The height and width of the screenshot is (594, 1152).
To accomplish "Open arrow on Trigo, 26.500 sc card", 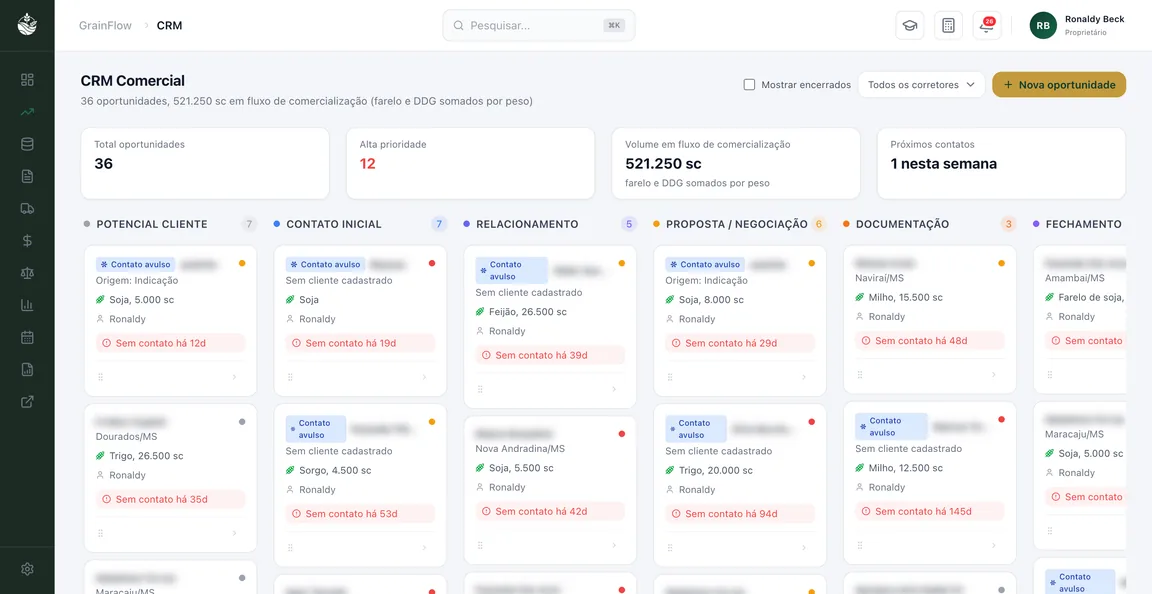I will click(234, 533).
